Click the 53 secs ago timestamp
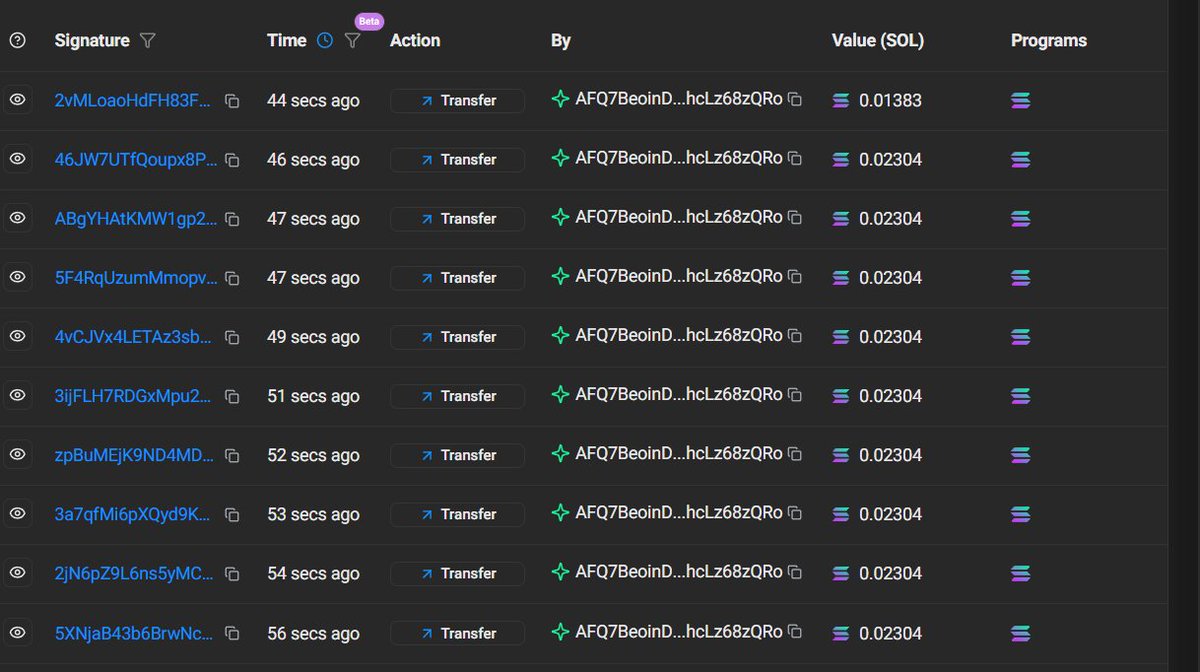Image resolution: width=1200 pixels, height=672 pixels. pos(313,514)
